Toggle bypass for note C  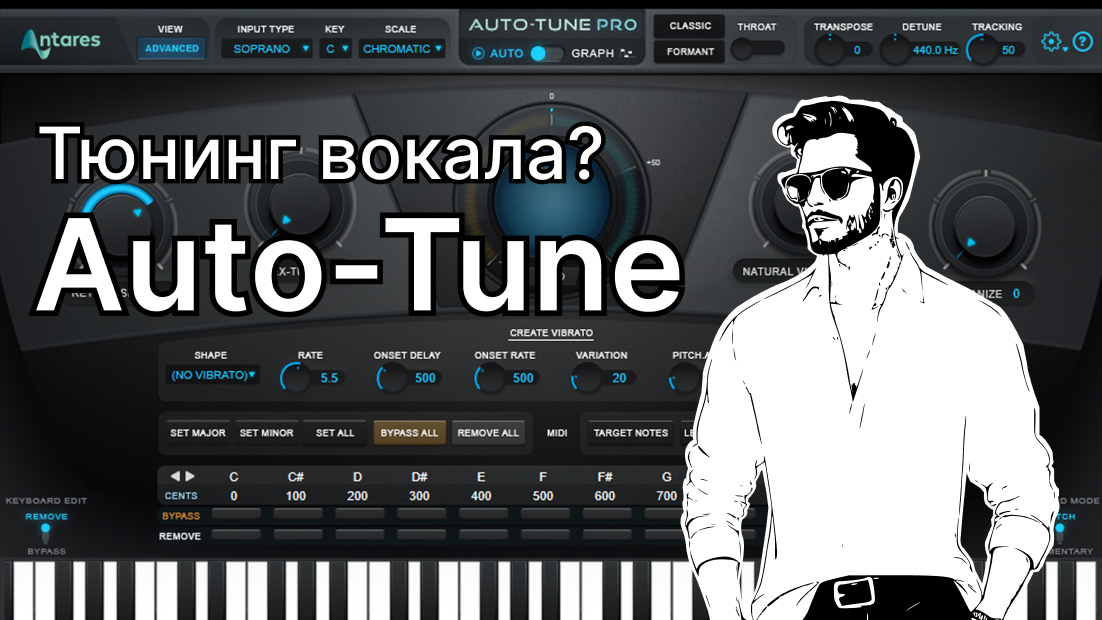pyautogui.click(x=235, y=515)
